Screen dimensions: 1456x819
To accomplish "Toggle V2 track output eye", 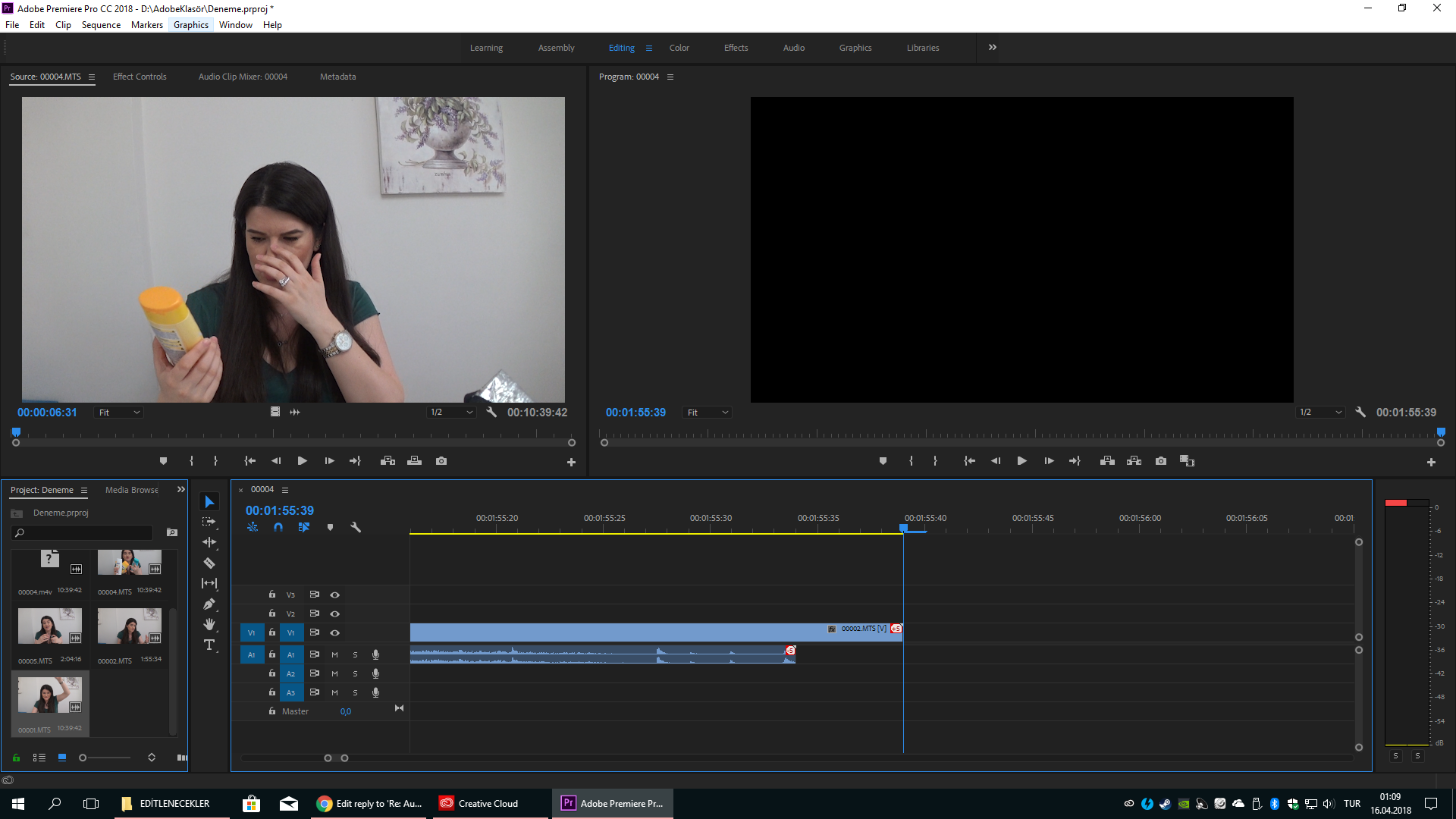I will 334,614.
